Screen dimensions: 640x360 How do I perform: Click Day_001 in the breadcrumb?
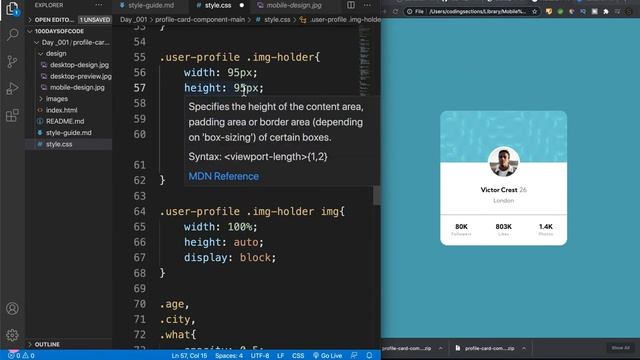(133, 20)
